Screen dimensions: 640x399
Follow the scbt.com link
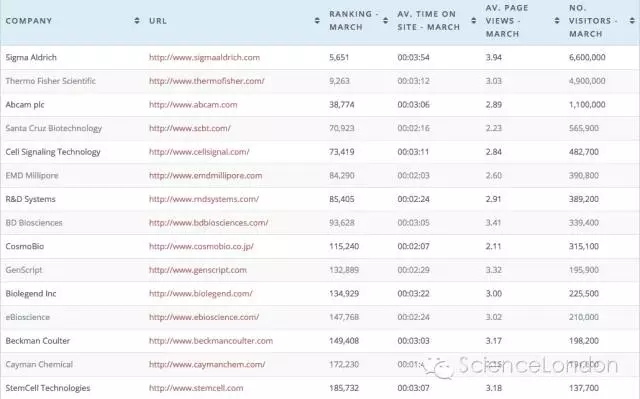189,129
